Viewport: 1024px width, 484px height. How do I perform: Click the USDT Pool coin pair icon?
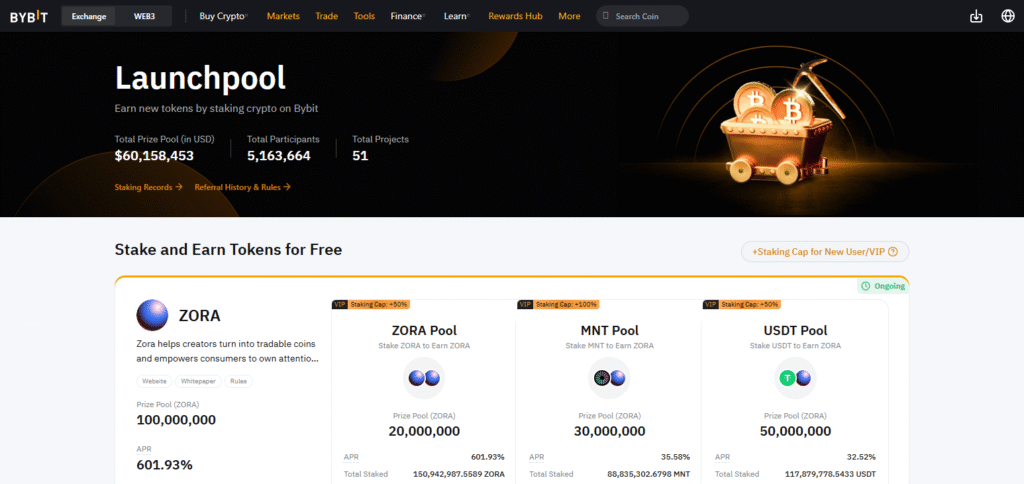click(x=795, y=378)
